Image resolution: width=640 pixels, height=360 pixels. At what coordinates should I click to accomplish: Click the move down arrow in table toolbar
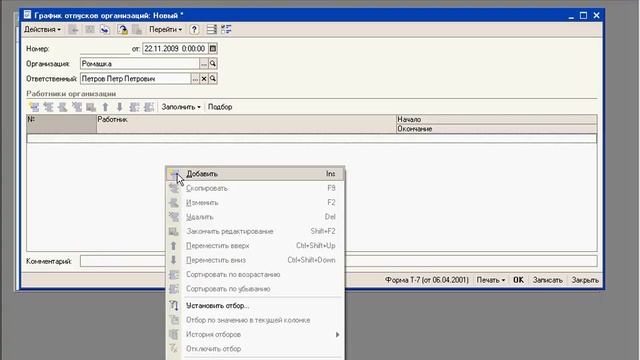click(x=120, y=107)
